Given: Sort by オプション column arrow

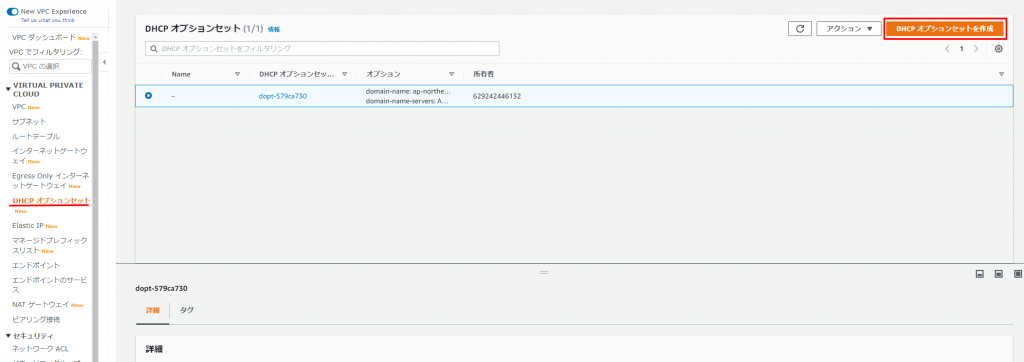Looking at the screenshot, I should pos(451,74).
